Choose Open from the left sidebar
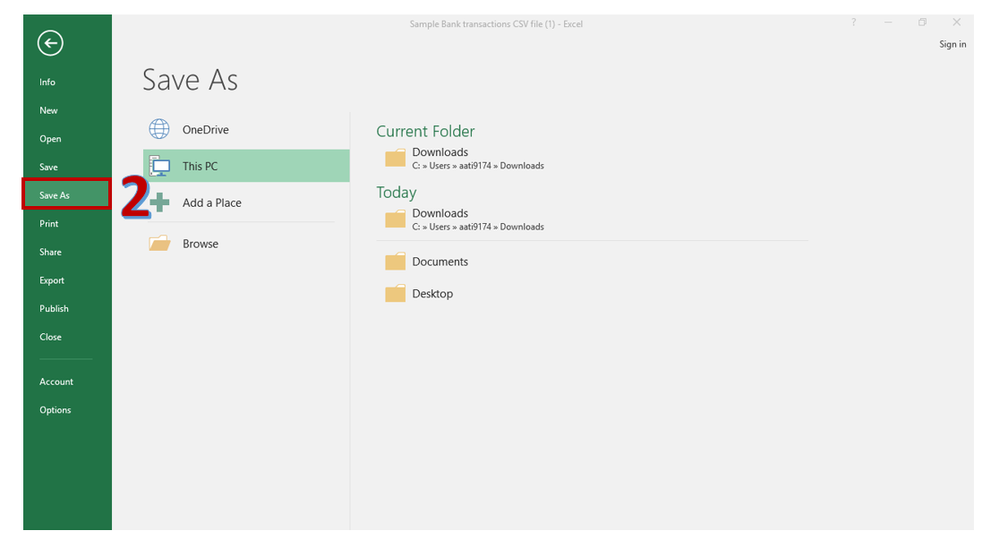The height and width of the screenshot is (558, 999). (50, 139)
